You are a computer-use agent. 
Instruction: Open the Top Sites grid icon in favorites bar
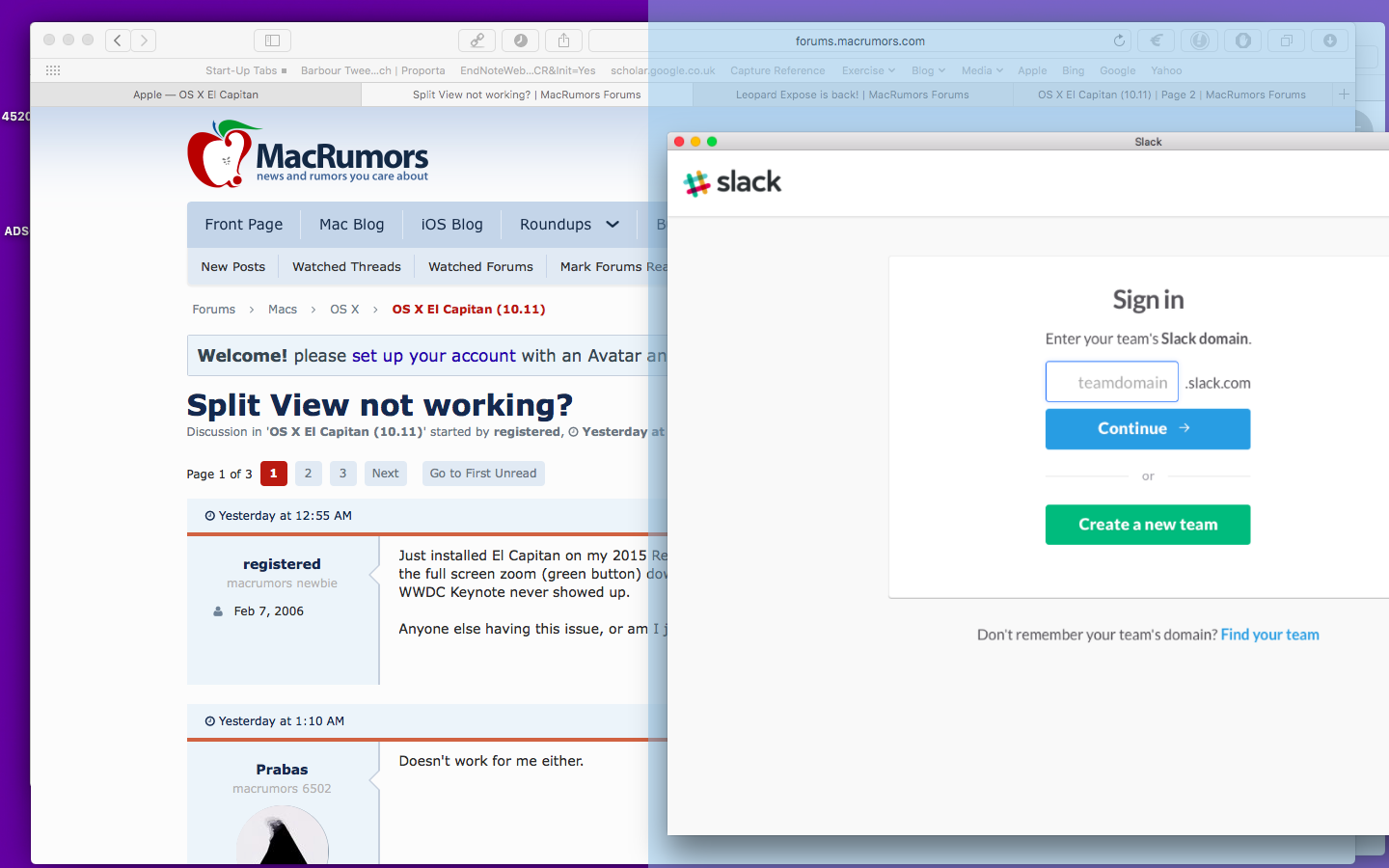tap(53, 70)
